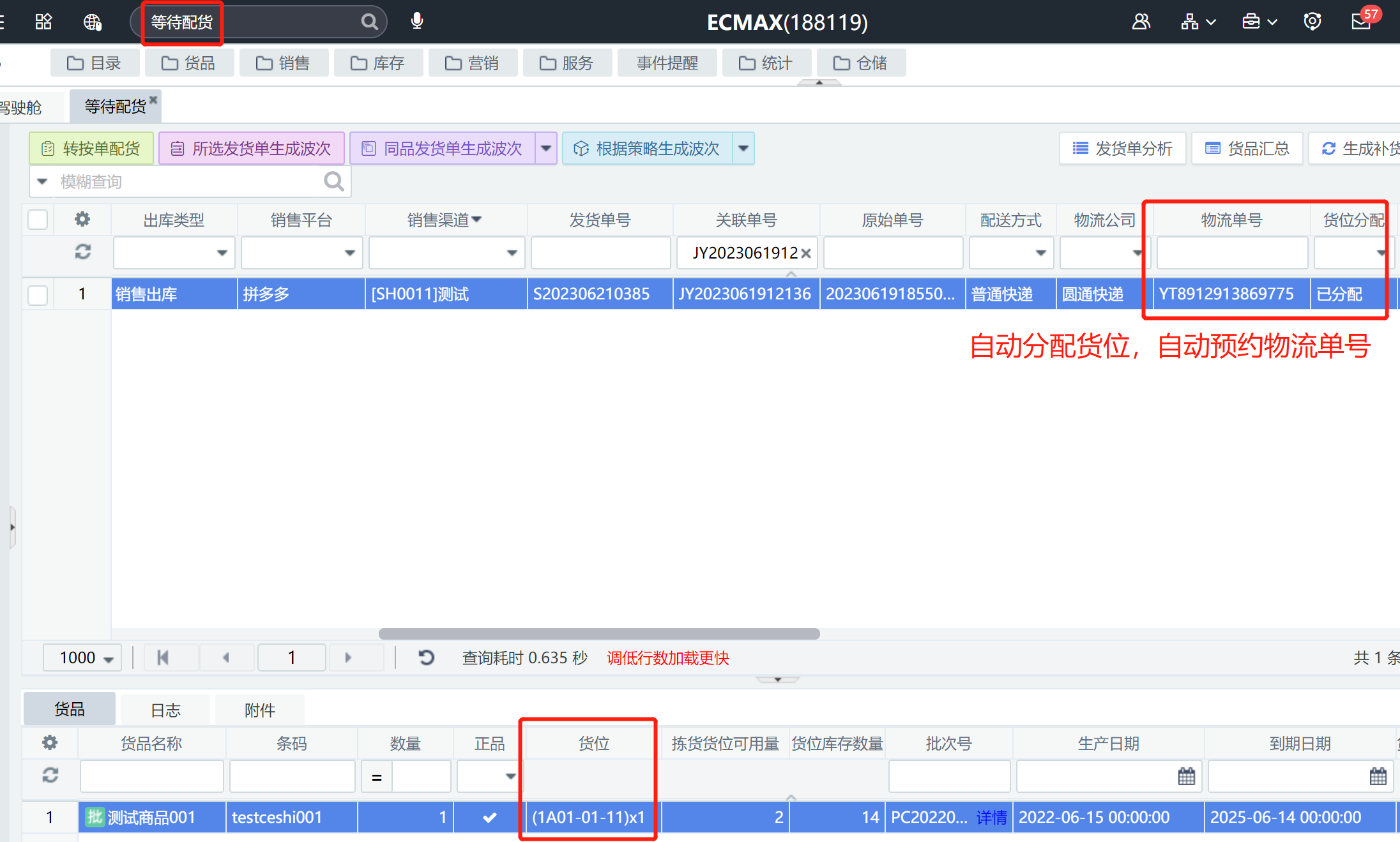Switch to the 附件 tab
This screenshot has width=1400, height=842.
click(x=260, y=710)
